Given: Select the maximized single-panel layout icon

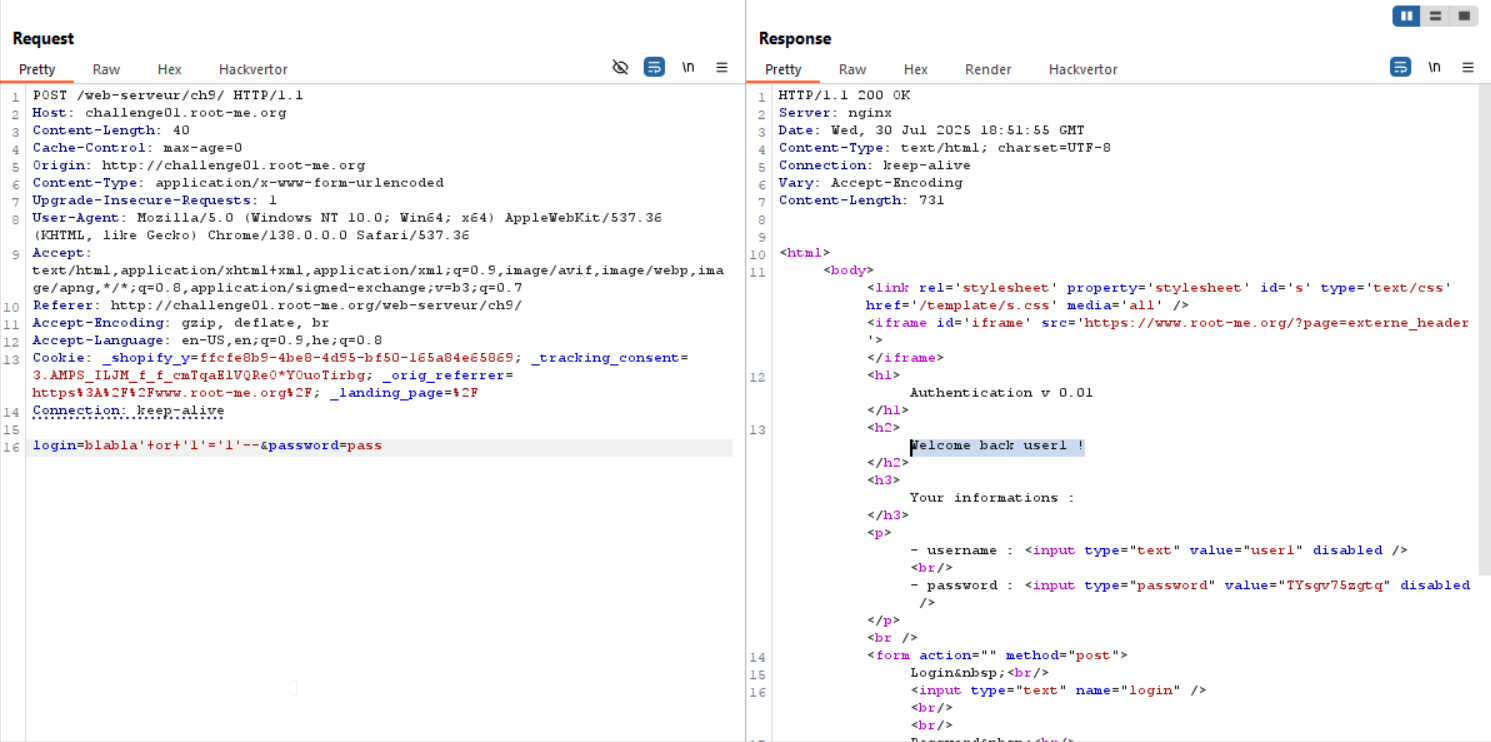Looking at the screenshot, I should [1464, 16].
